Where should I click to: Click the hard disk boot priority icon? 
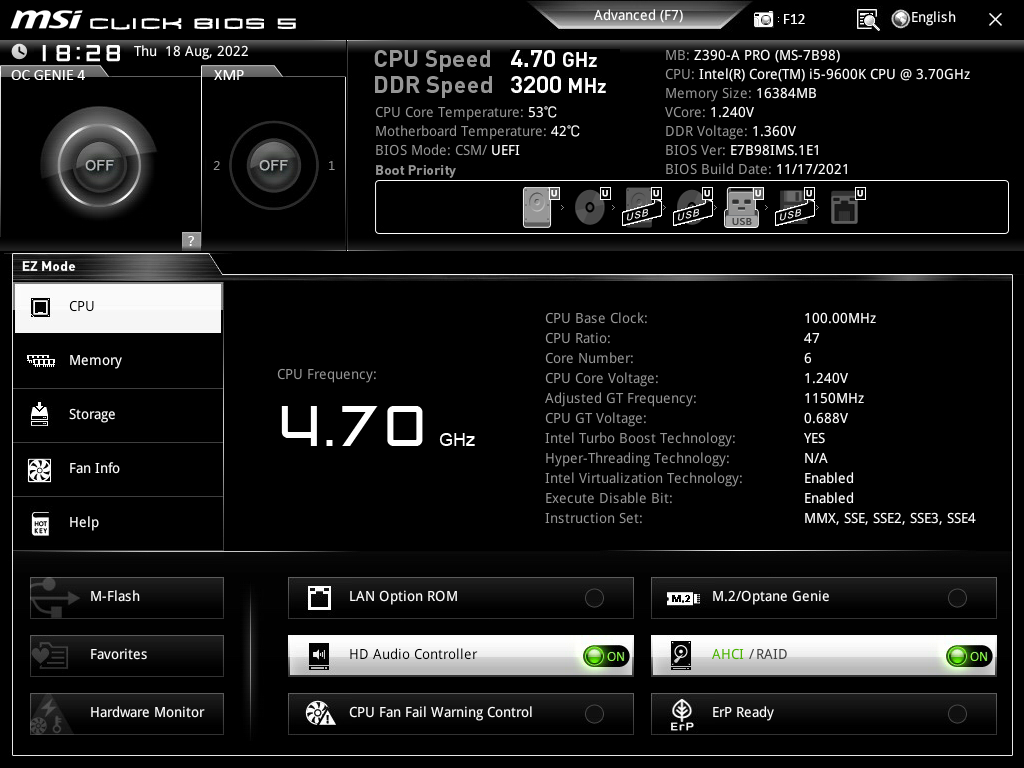(537, 207)
